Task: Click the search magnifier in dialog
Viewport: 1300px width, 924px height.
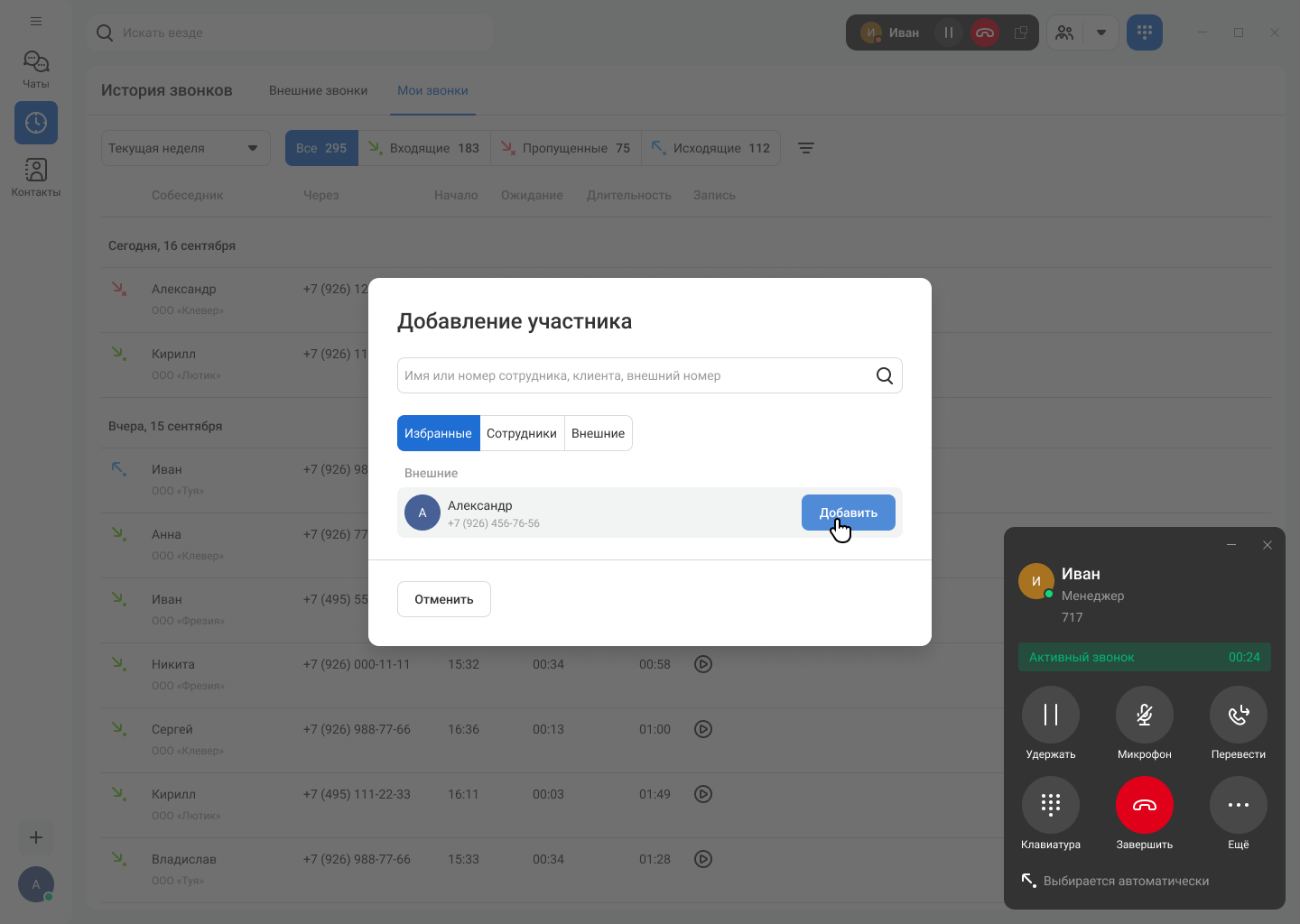Action: tap(885, 375)
